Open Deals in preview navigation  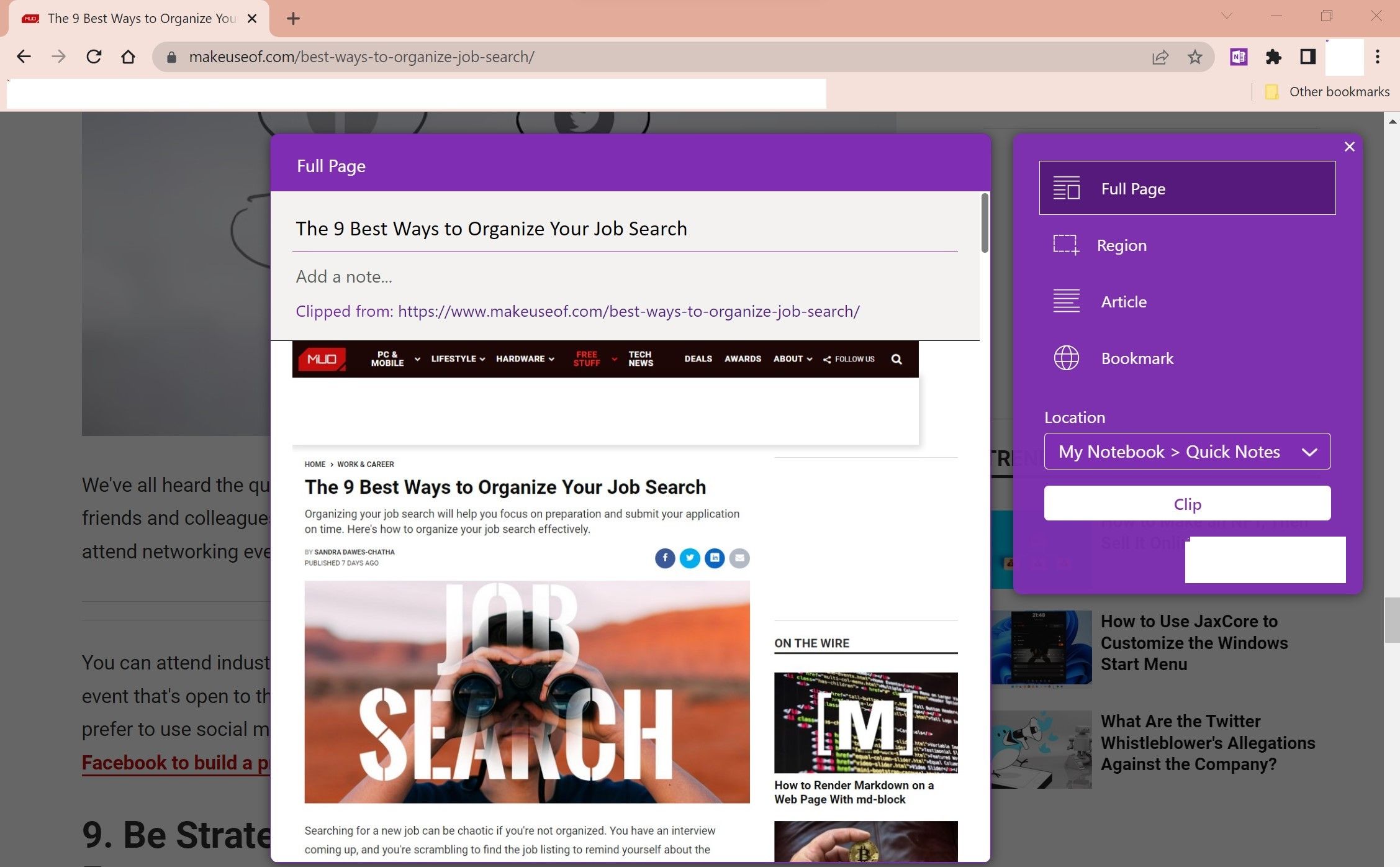(698, 359)
